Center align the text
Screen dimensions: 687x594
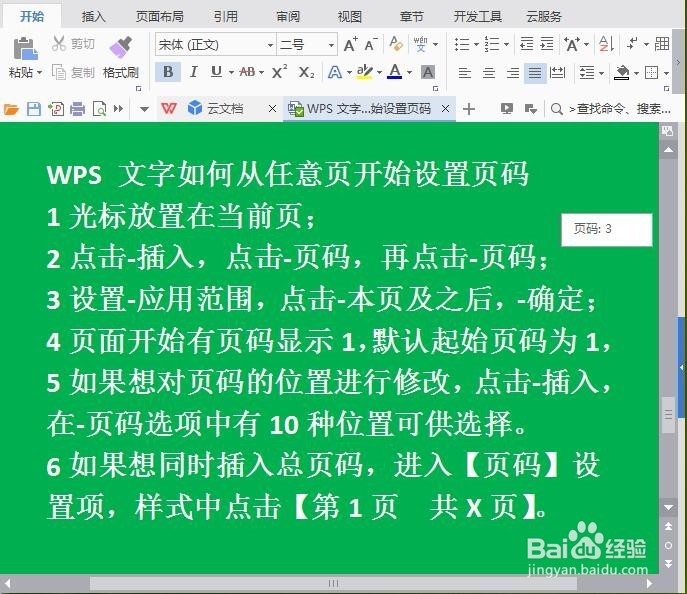489,72
